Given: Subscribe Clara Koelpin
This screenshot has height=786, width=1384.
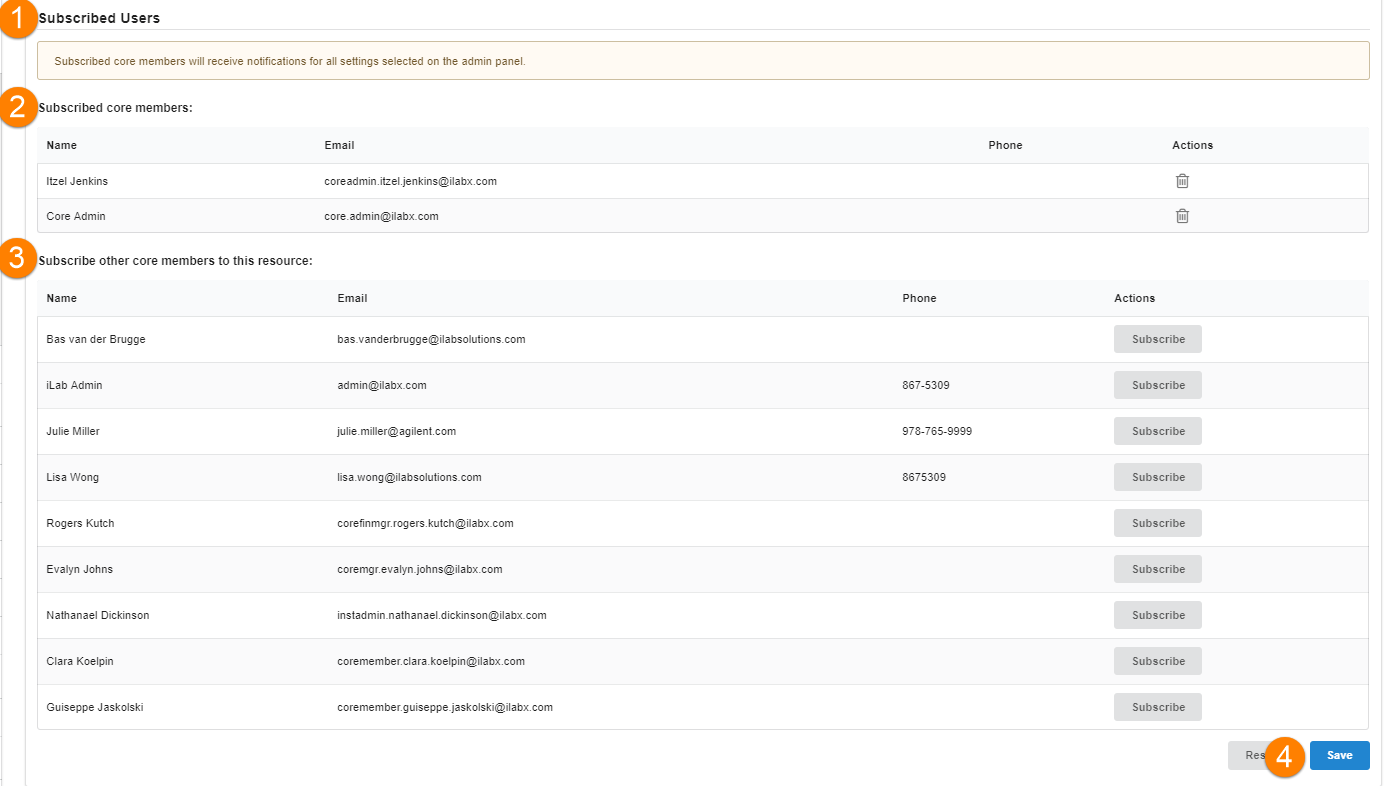Looking at the screenshot, I should click(x=1158, y=661).
